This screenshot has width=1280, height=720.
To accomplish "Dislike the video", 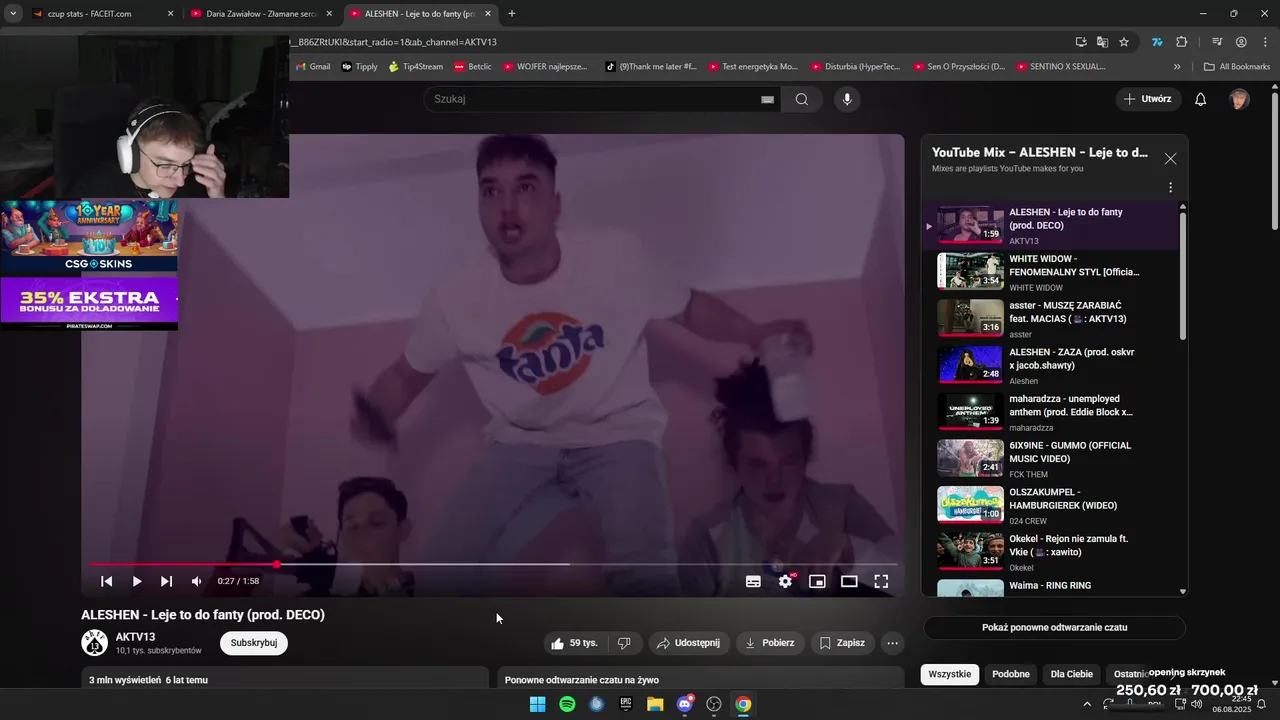I will (624, 643).
